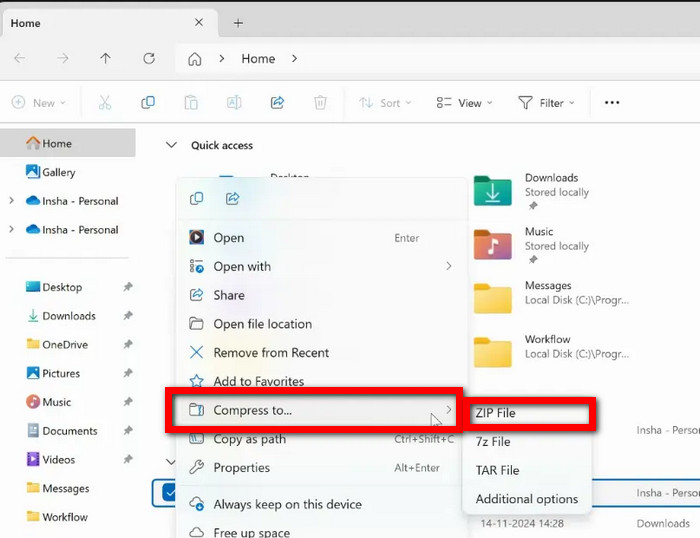Open Additional options in submenu
Screen dimensions: 700x538
(x=528, y=499)
